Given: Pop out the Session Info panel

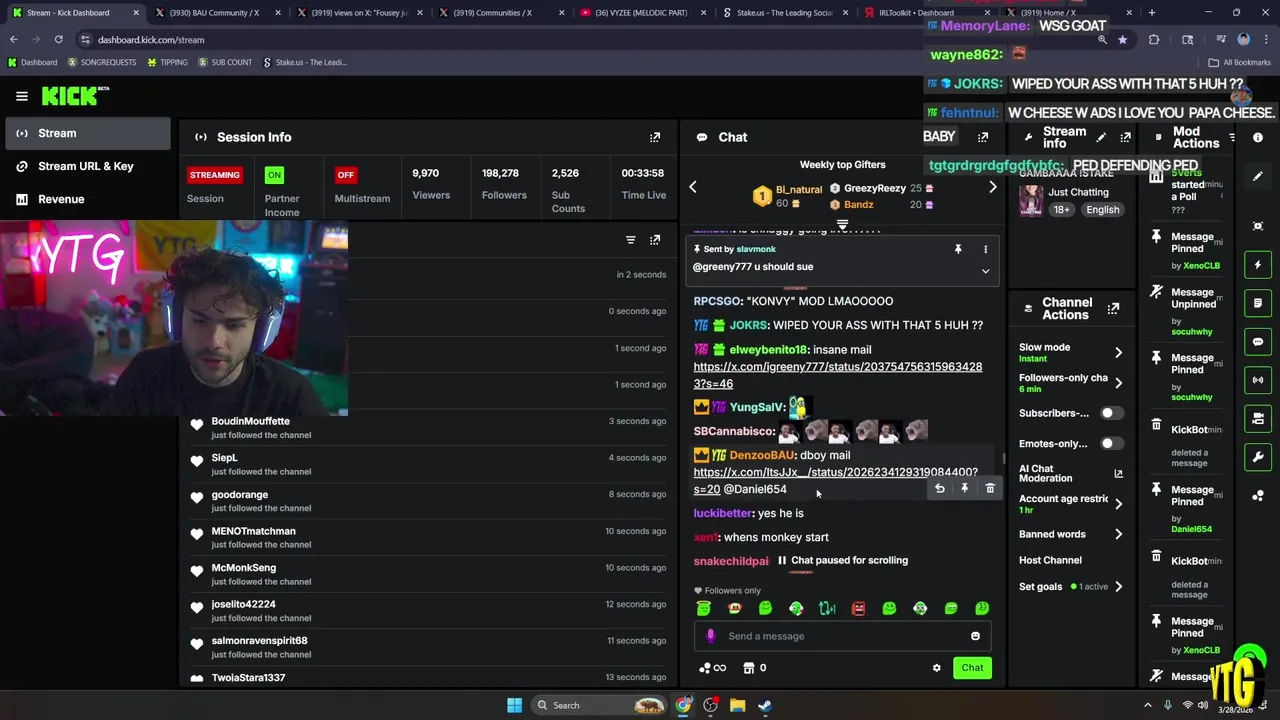Looking at the screenshot, I should click(x=655, y=137).
